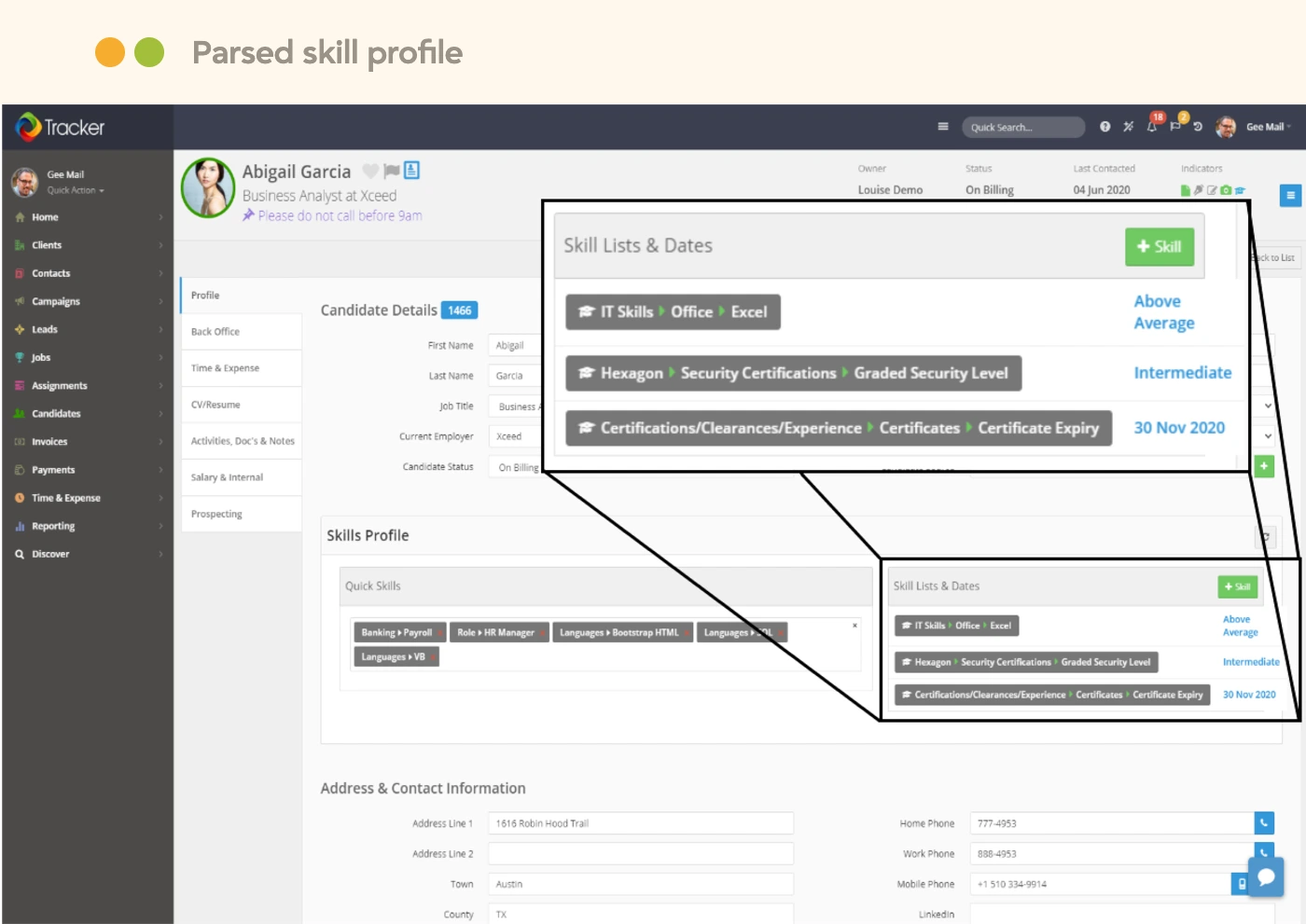Expand the Payments sidebar chevron
The height and width of the screenshot is (924, 1306).
pyautogui.click(x=160, y=470)
